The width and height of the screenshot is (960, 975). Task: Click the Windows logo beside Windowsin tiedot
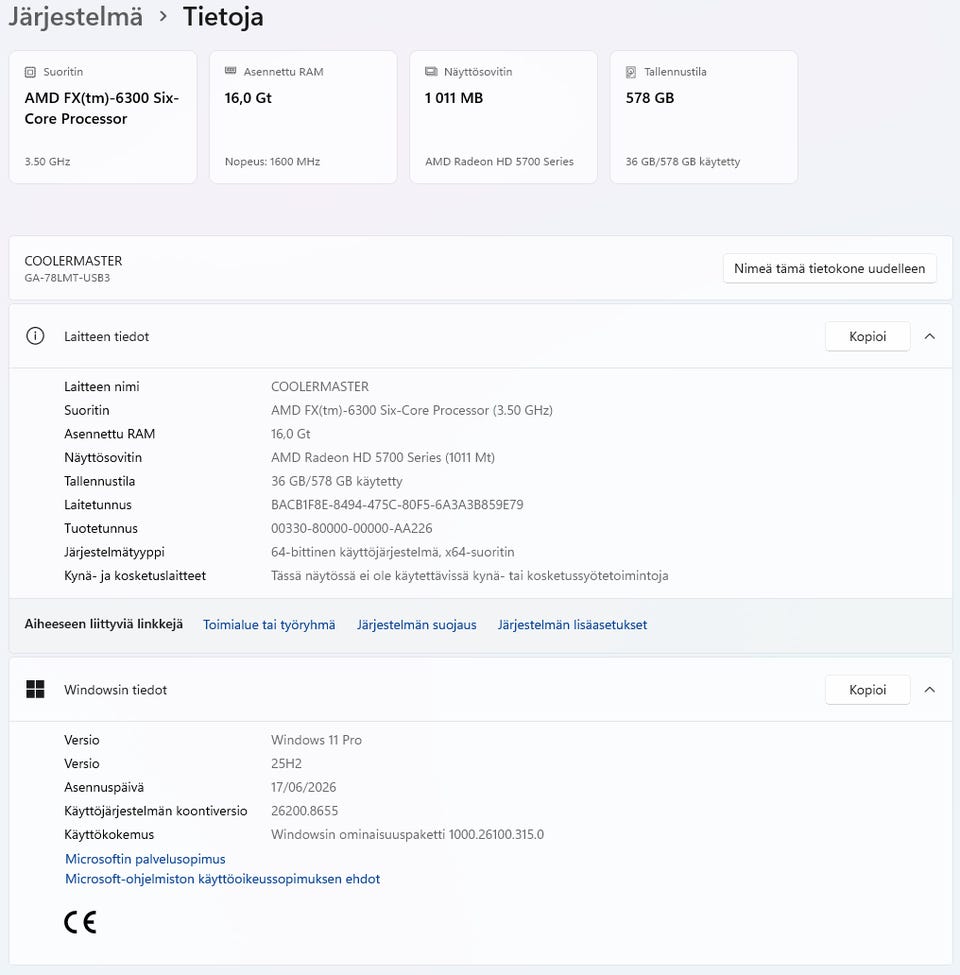[x=35, y=689]
